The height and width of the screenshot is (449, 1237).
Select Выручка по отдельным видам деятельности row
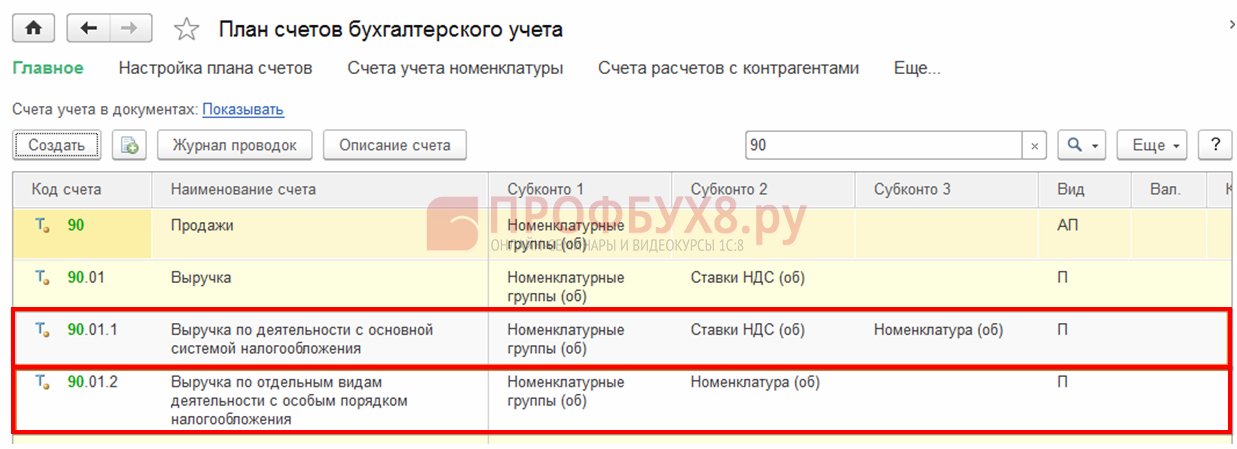(x=620, y=400)
